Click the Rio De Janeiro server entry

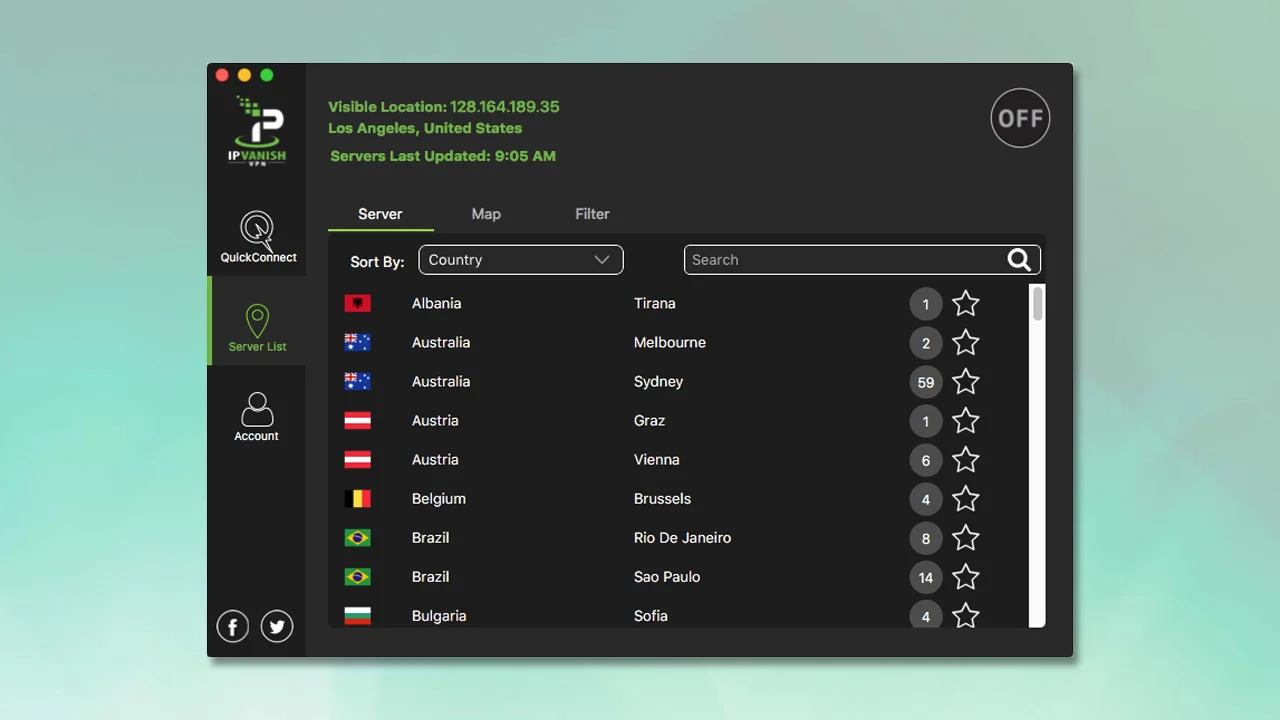(x=682, y=537)
